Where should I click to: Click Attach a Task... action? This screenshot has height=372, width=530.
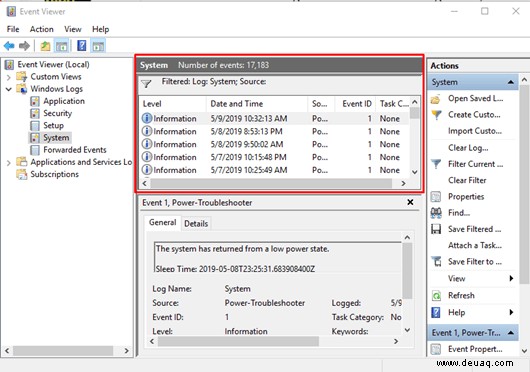coord(475,245)
